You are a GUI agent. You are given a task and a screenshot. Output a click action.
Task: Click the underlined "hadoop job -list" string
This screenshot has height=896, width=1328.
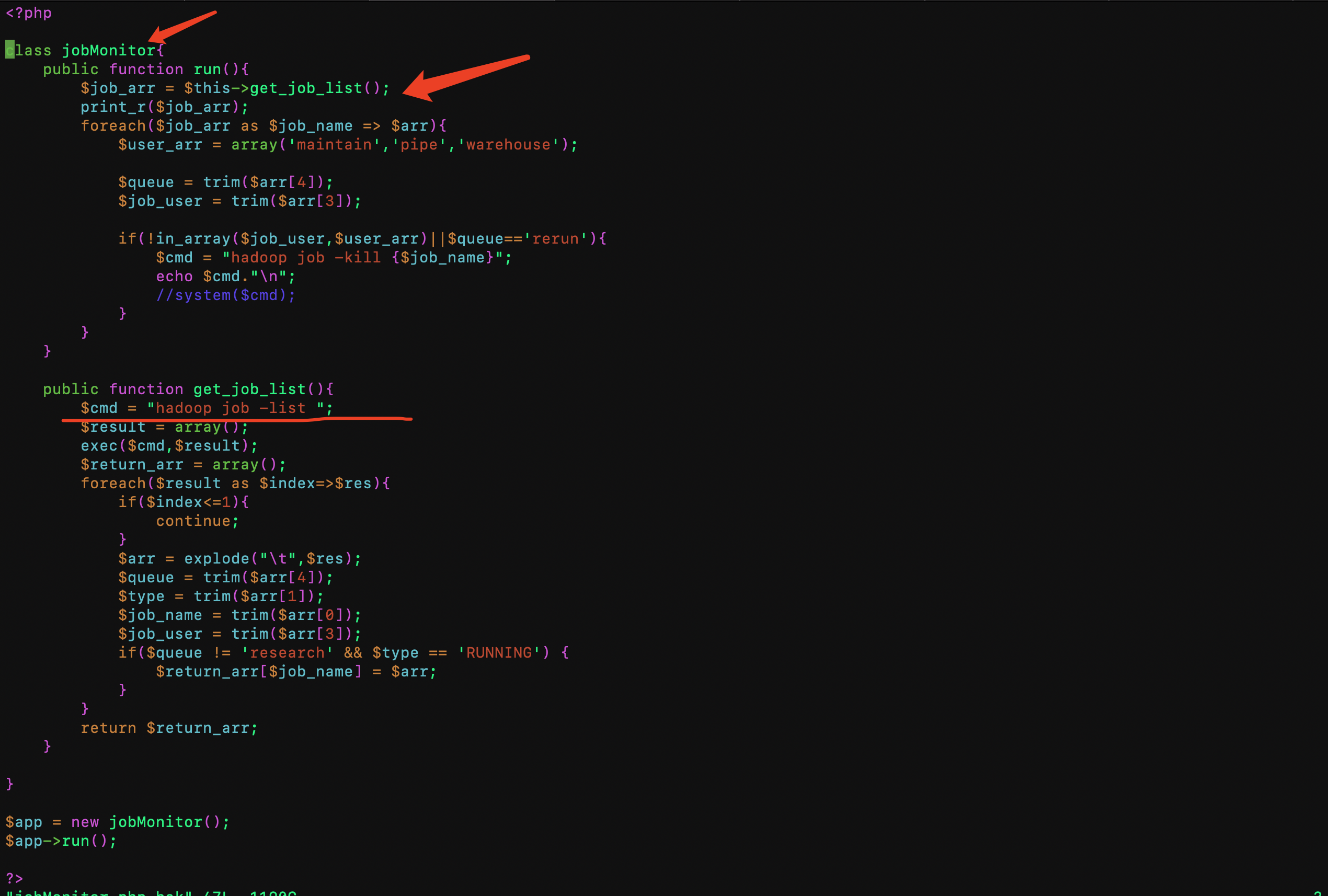(x=235, y=408)
